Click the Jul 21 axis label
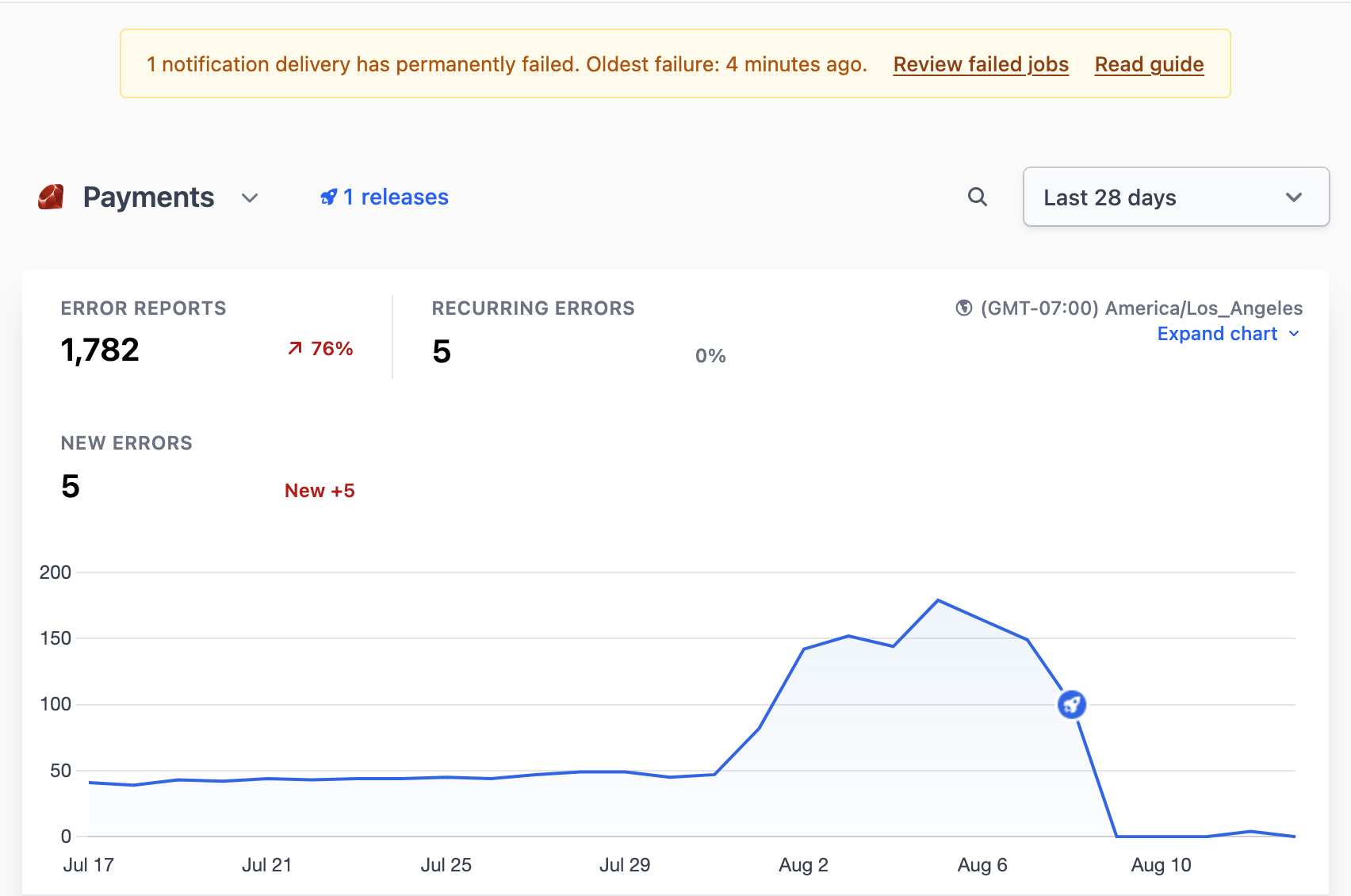Viewport: 1351px width, 896px height. (x=267, y=865)
